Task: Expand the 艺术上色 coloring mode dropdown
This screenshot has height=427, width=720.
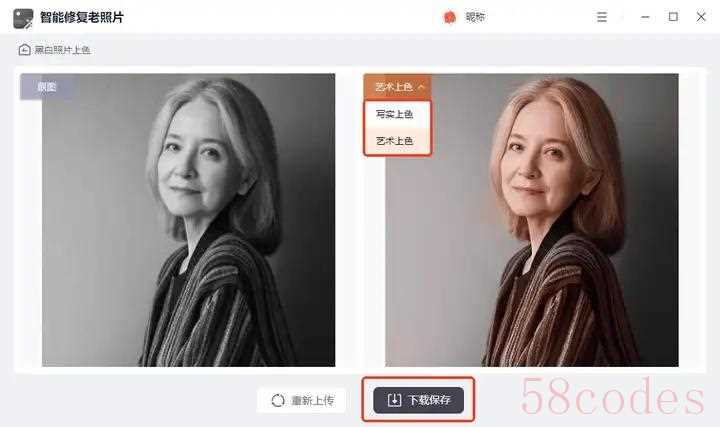Action: pos(398,86)
